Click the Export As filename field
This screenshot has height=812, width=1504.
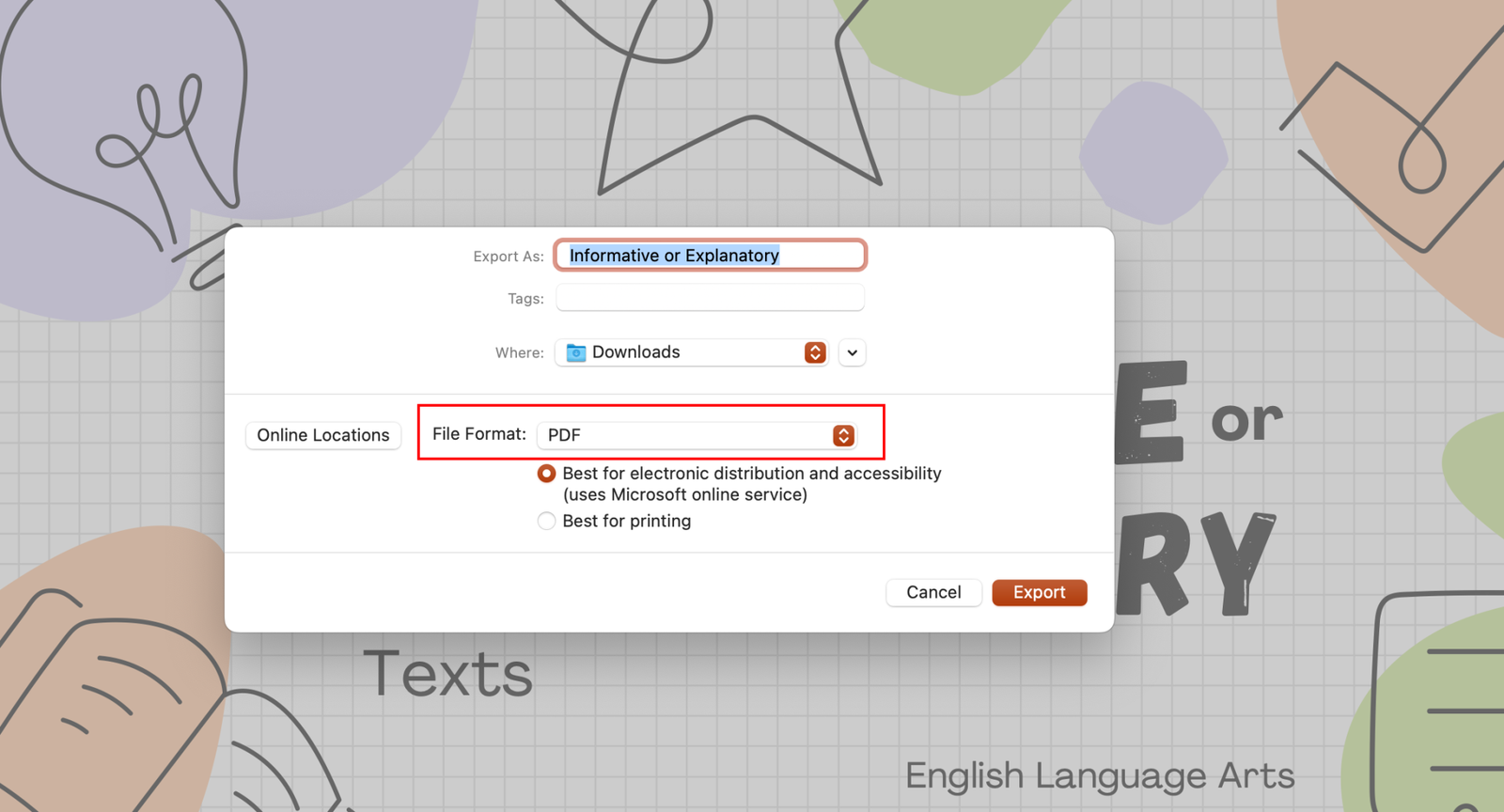pos(710,256)
